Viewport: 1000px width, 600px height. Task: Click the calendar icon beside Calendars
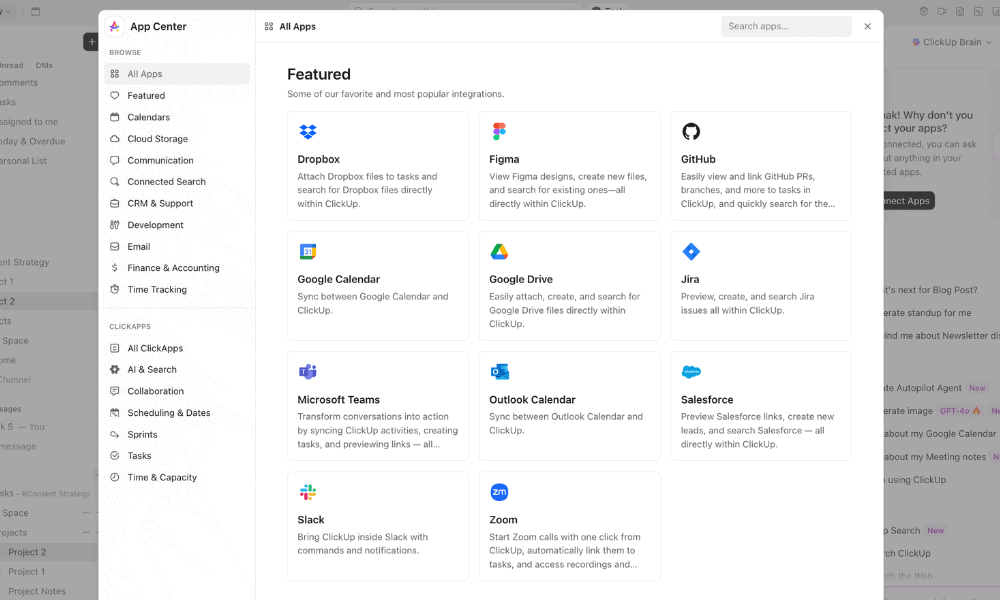(x=115, y=117)
